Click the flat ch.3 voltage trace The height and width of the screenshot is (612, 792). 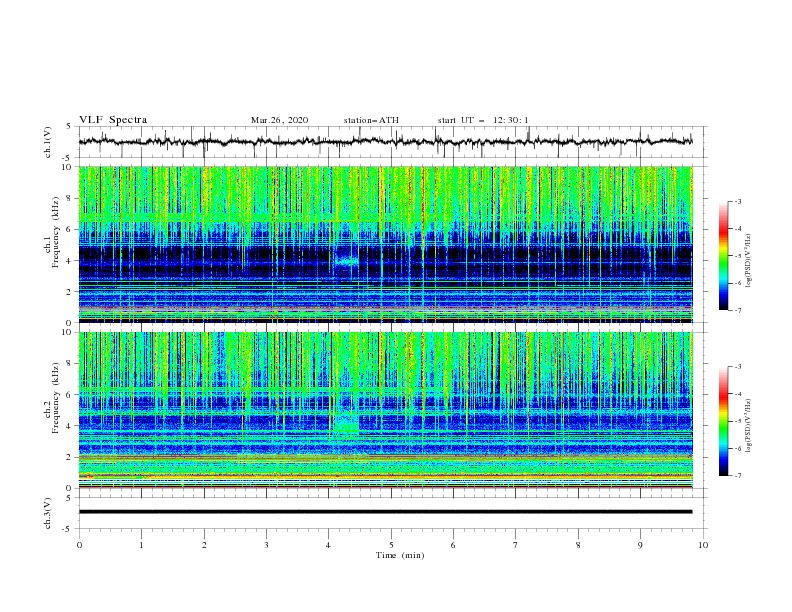pos(385,512)
